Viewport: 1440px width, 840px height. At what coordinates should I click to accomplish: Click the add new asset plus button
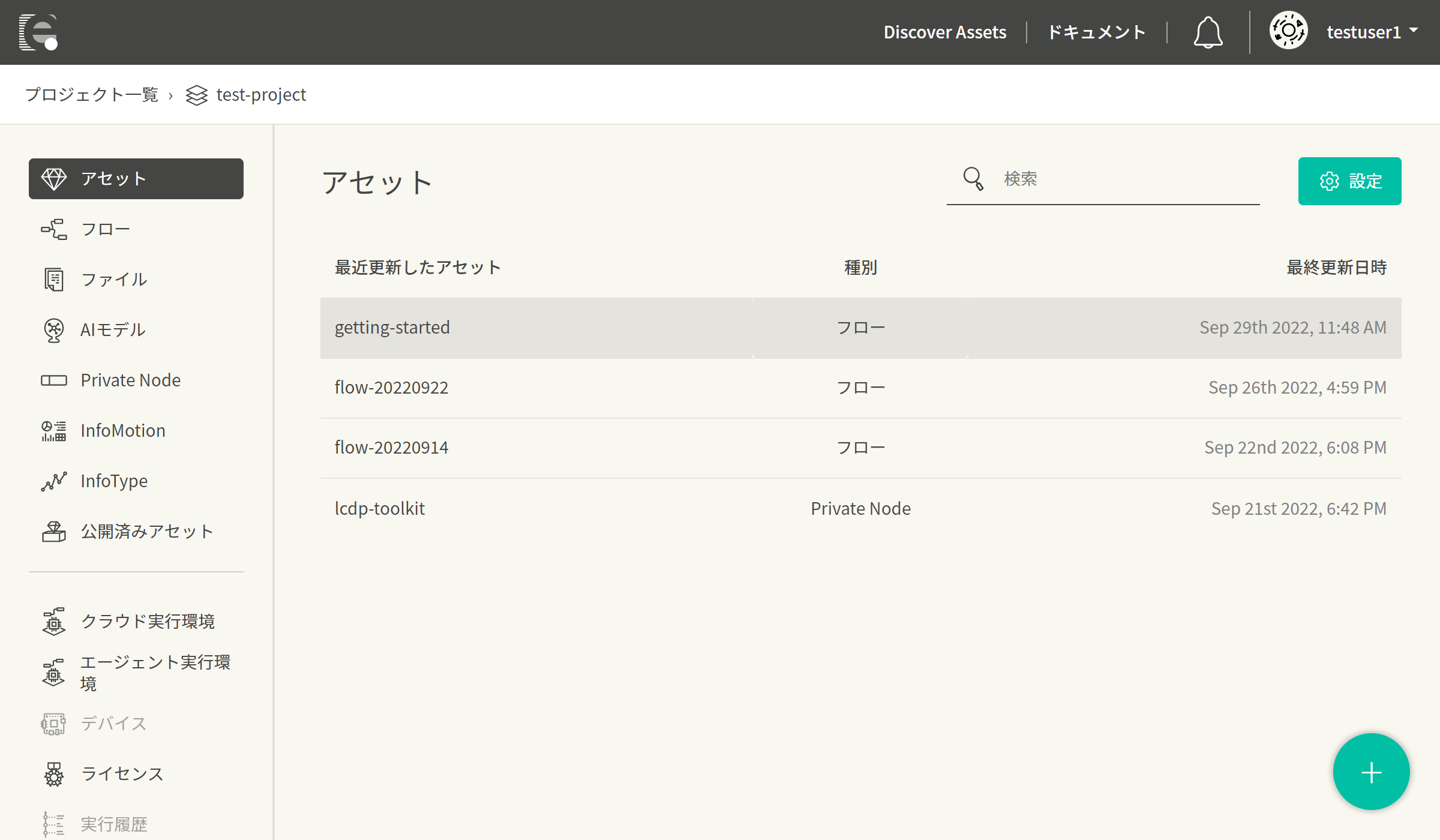click(1371, 772)
